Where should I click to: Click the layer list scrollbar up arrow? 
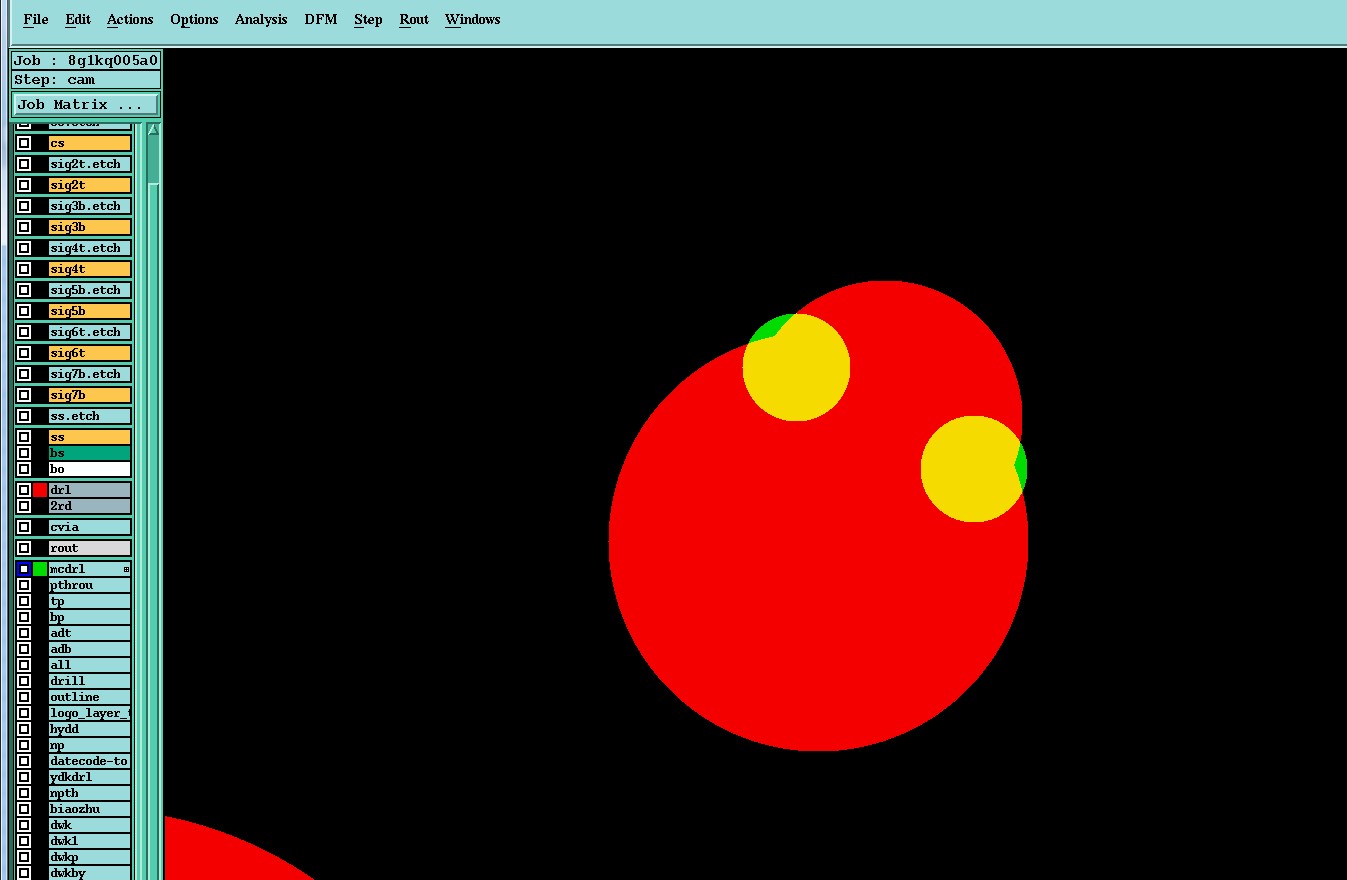pos(153,129)
